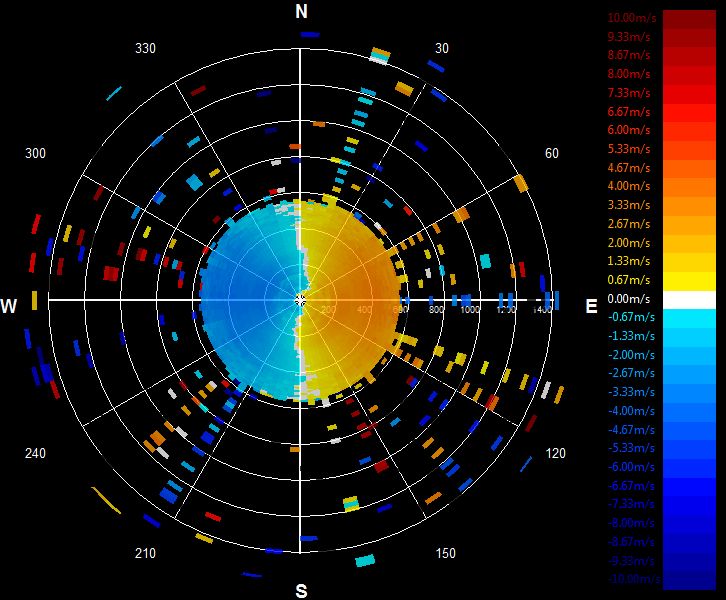Screen dimensions: 726x600
Task: Select the 120 degree azimuth label
Action: coord(555,453)
